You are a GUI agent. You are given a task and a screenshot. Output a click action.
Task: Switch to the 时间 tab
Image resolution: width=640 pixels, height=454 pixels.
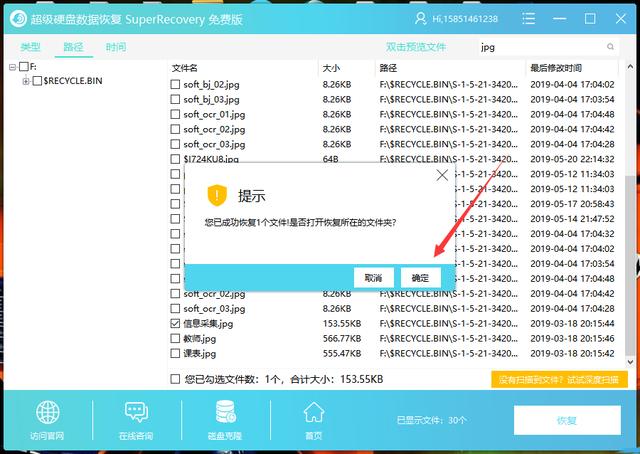point(116,47)
